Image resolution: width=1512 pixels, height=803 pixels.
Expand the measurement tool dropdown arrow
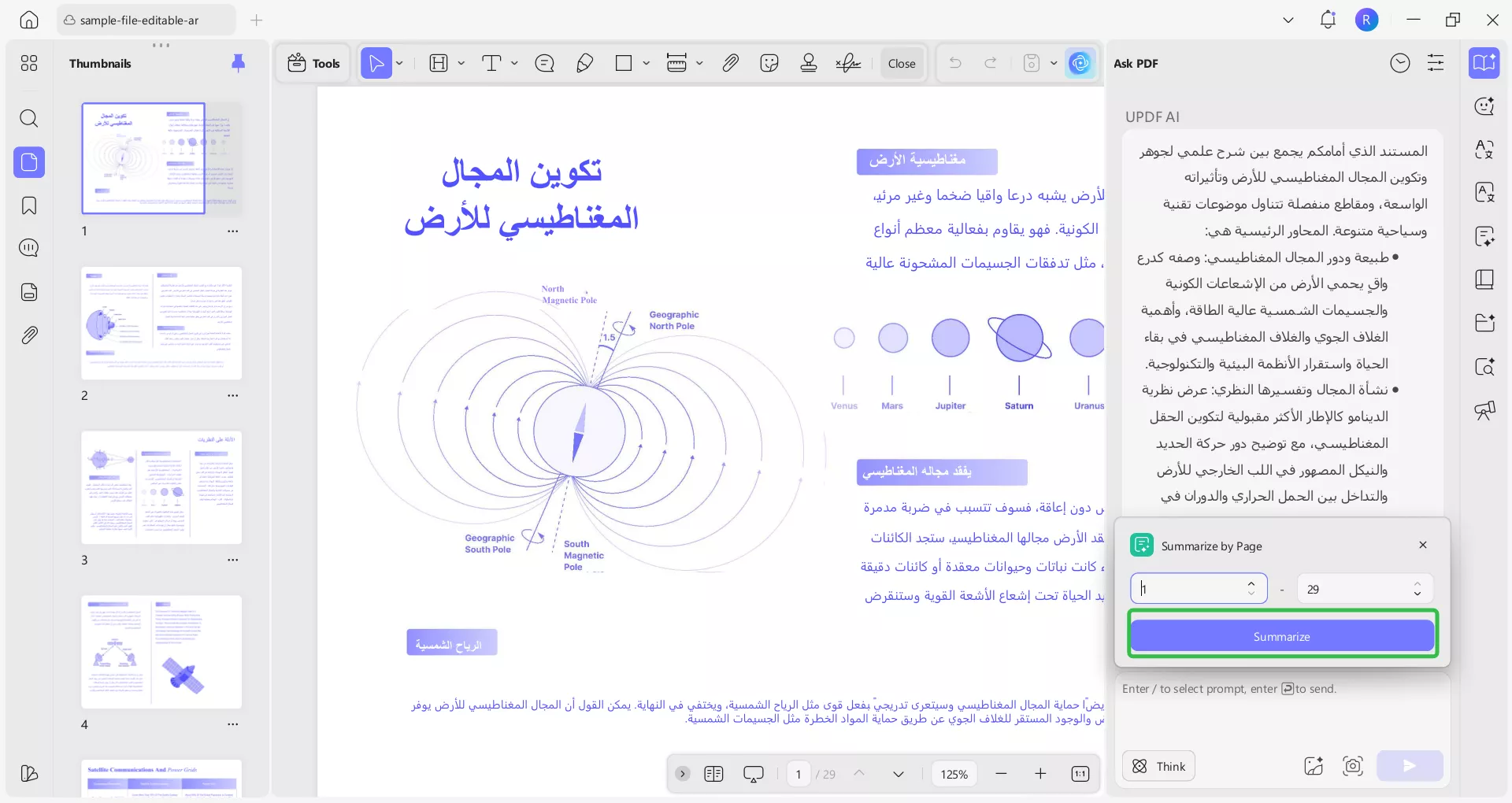tap(699, 63)
